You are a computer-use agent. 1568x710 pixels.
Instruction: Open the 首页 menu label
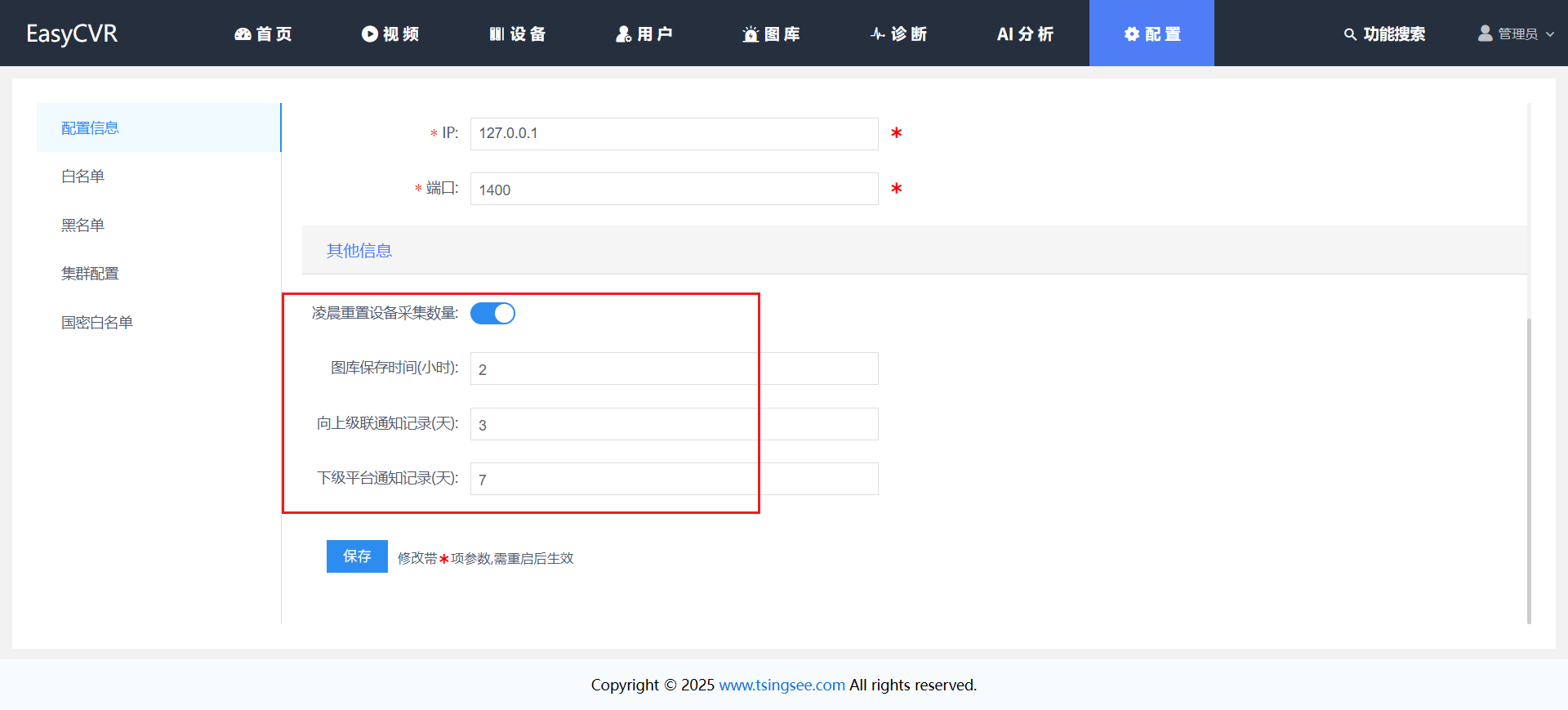coord(274,33)
